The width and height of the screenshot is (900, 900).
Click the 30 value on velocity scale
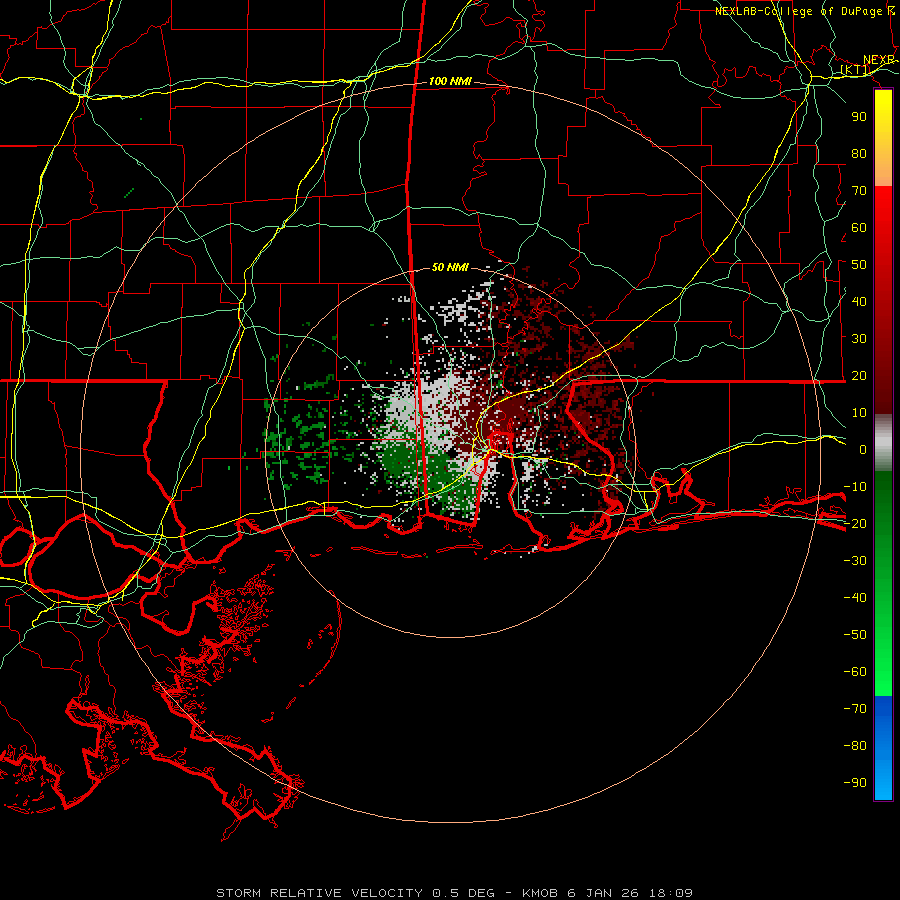(x=859, y=339)
